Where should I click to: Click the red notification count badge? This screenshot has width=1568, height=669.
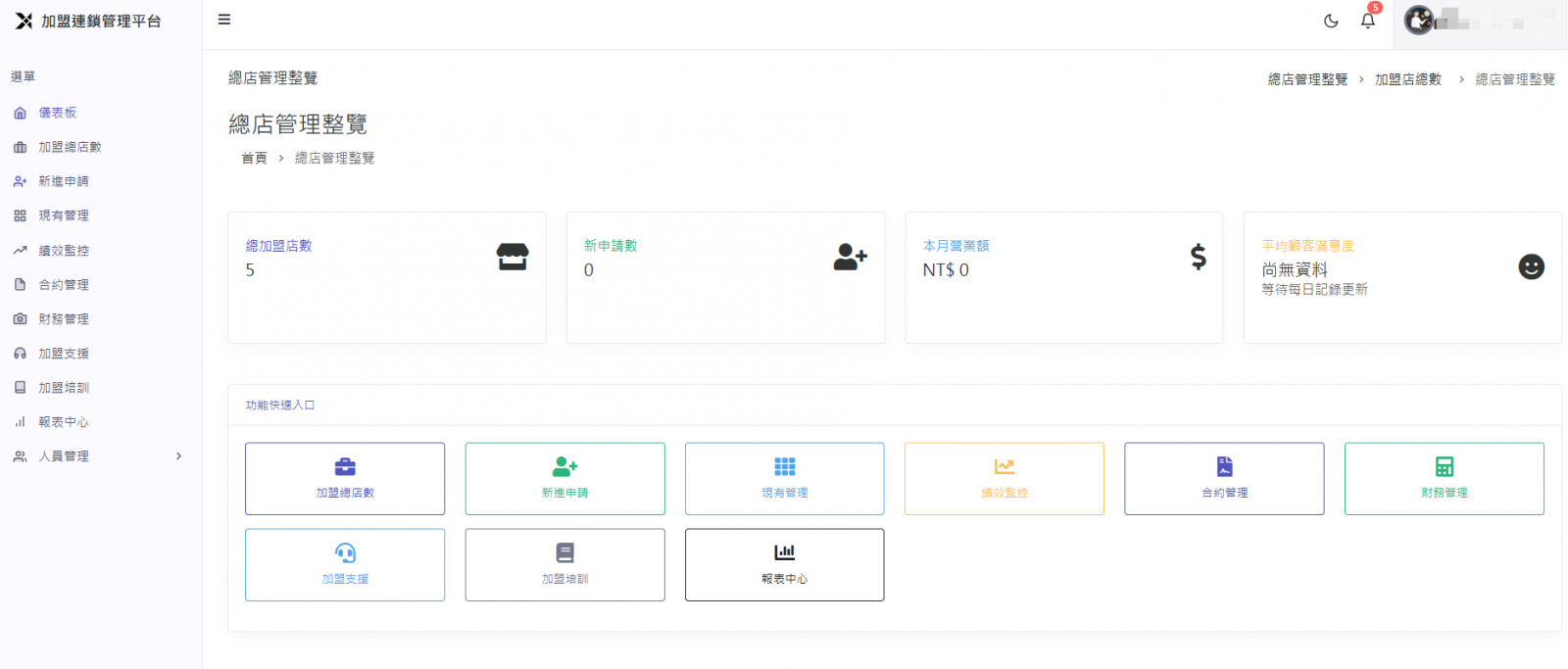point(1375,8)
